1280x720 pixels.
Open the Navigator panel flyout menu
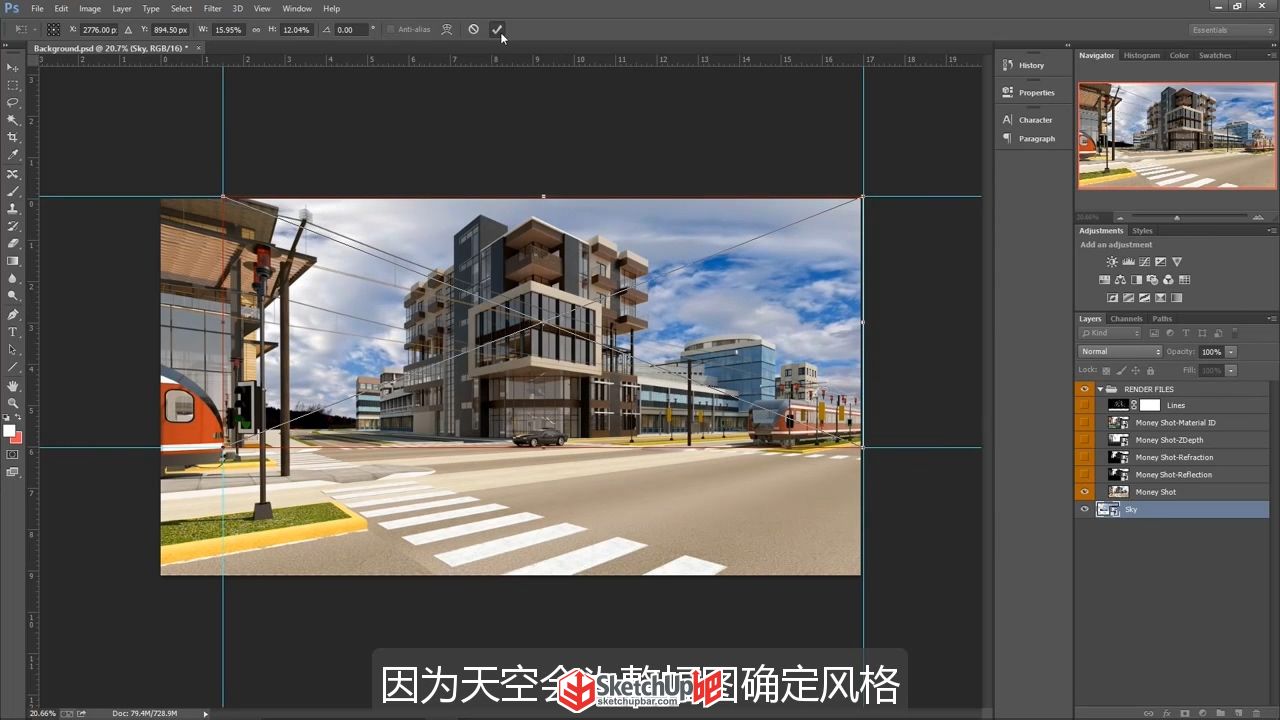(x=1271, y=56)
